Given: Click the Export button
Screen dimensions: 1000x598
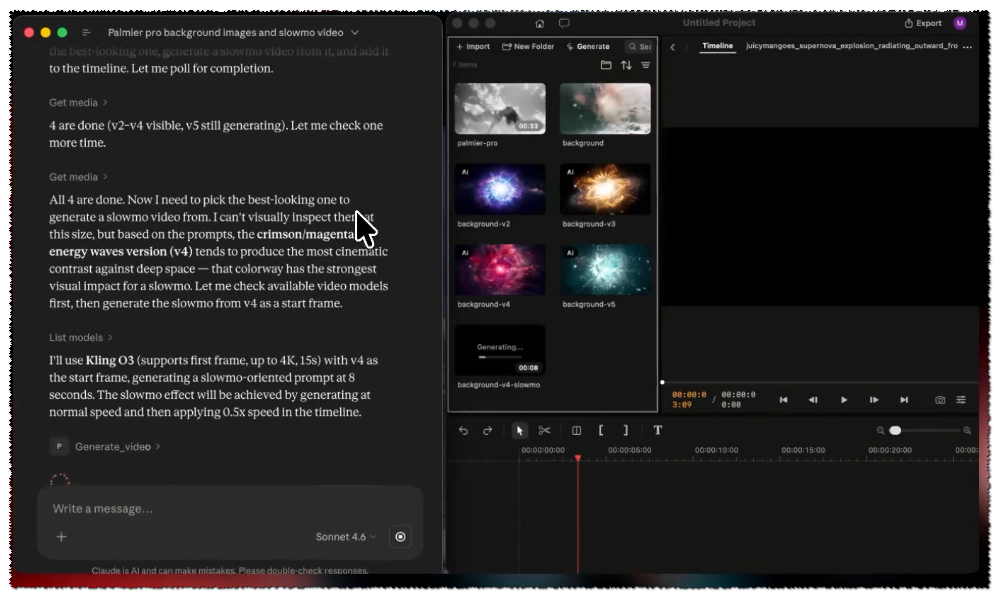Looking at the screenshot, I should pos(923,23).
